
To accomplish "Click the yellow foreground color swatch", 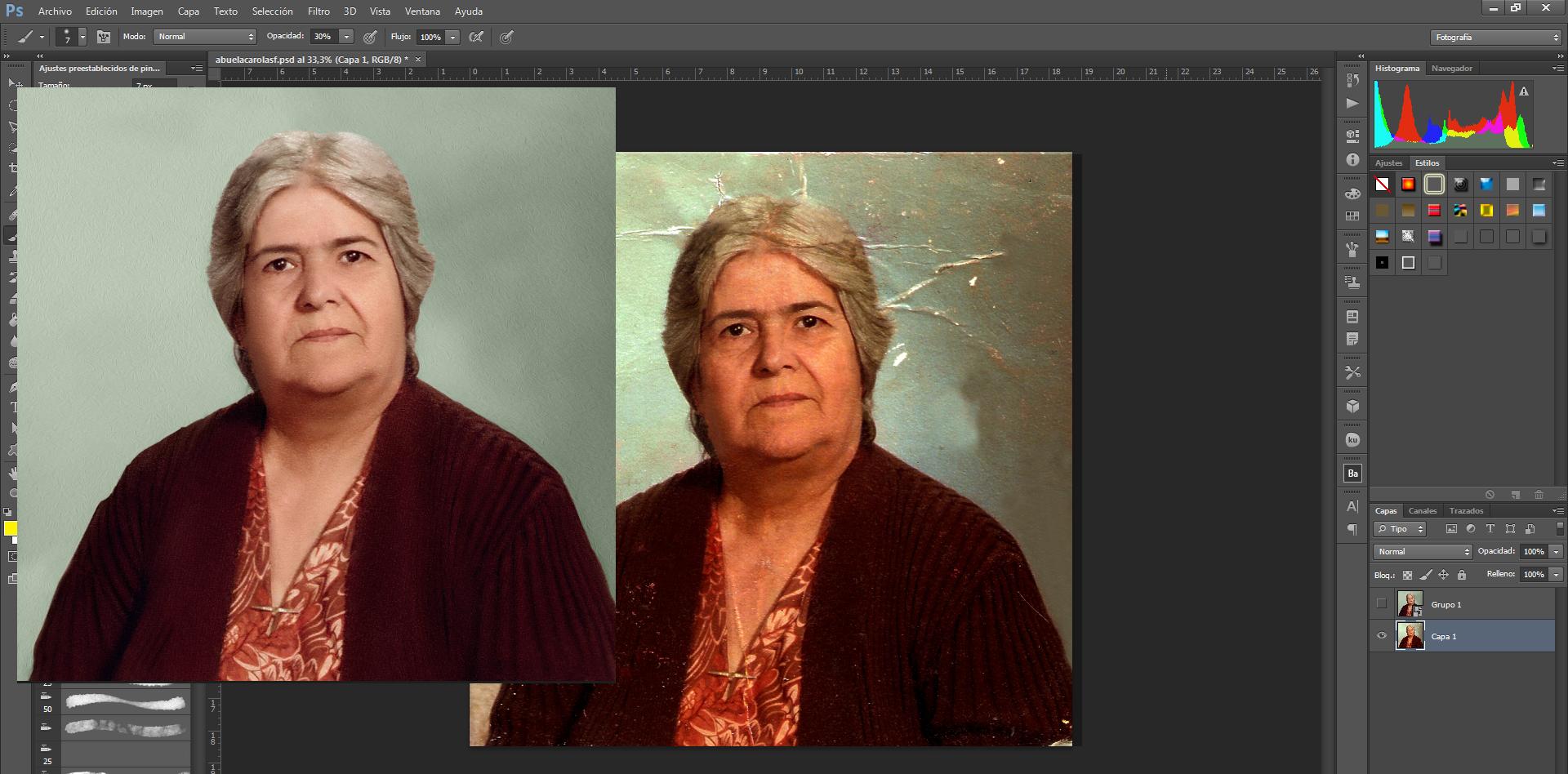I will [12, 530].
